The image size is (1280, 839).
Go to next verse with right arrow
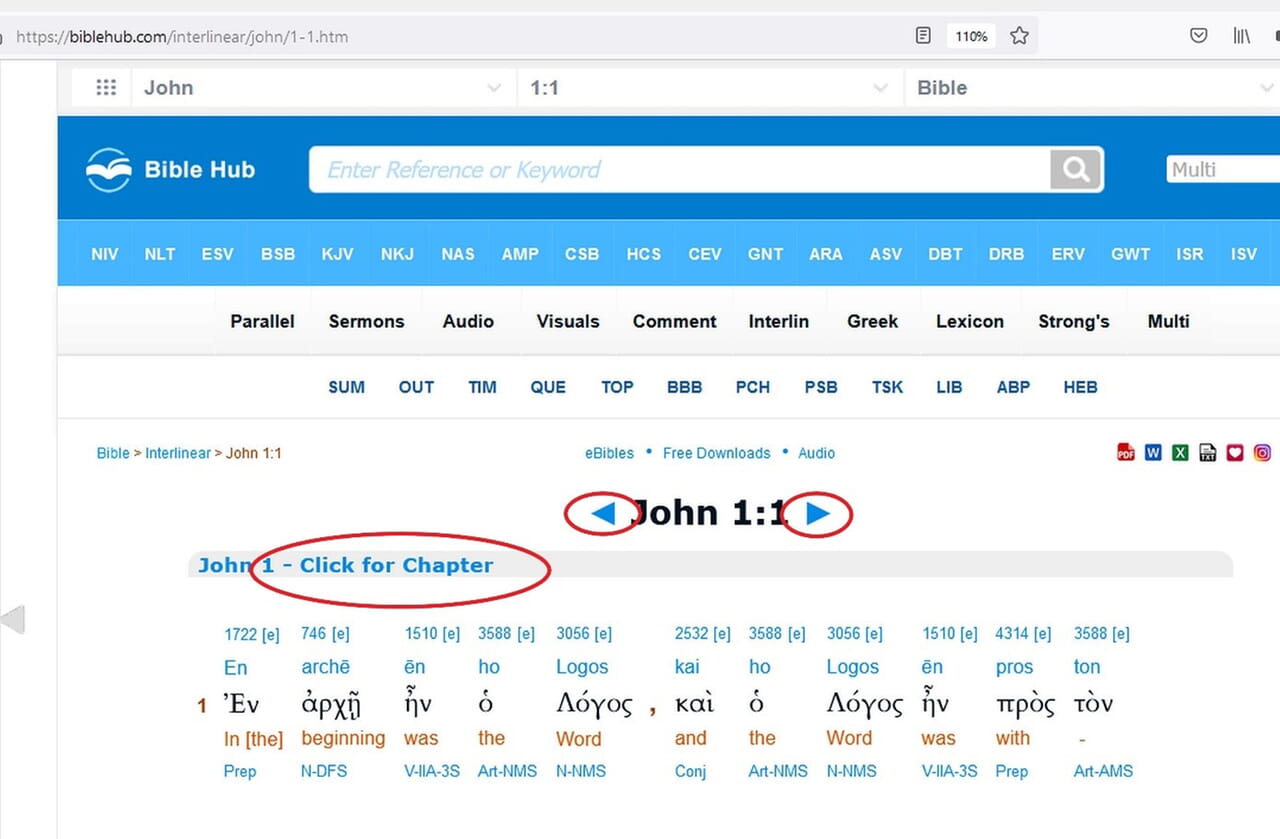818,514
